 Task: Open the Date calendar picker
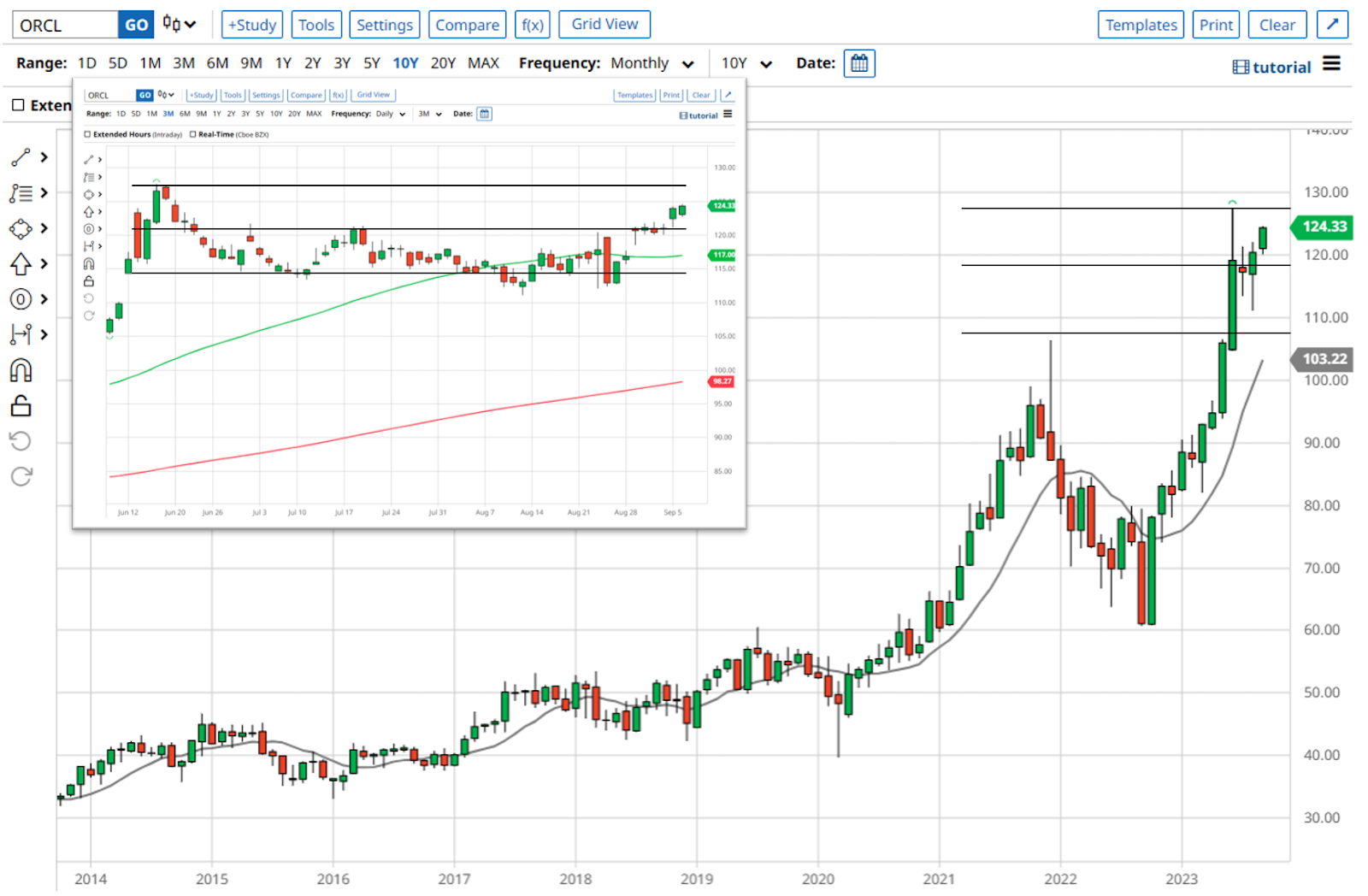click(x=858, y=62)
